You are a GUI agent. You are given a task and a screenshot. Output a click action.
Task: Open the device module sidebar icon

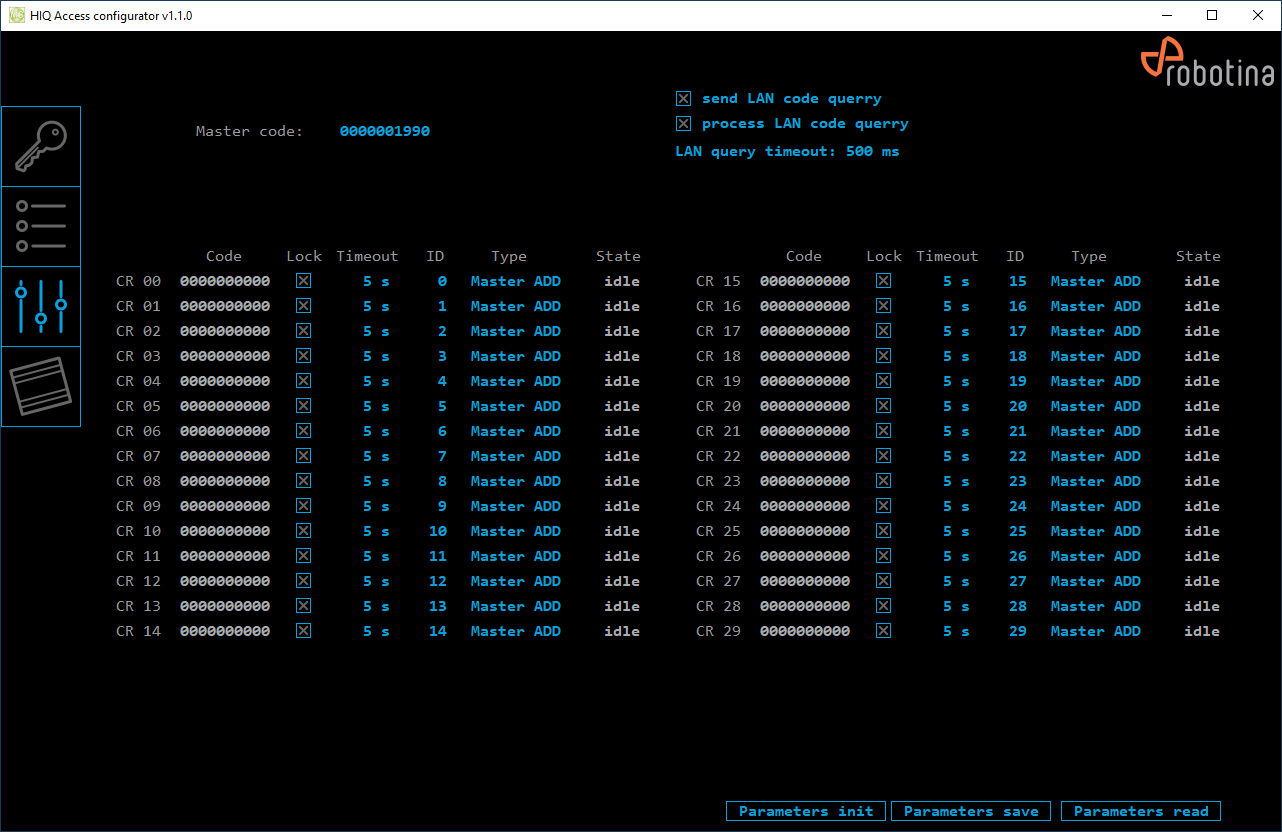click(x=41, y=386)
